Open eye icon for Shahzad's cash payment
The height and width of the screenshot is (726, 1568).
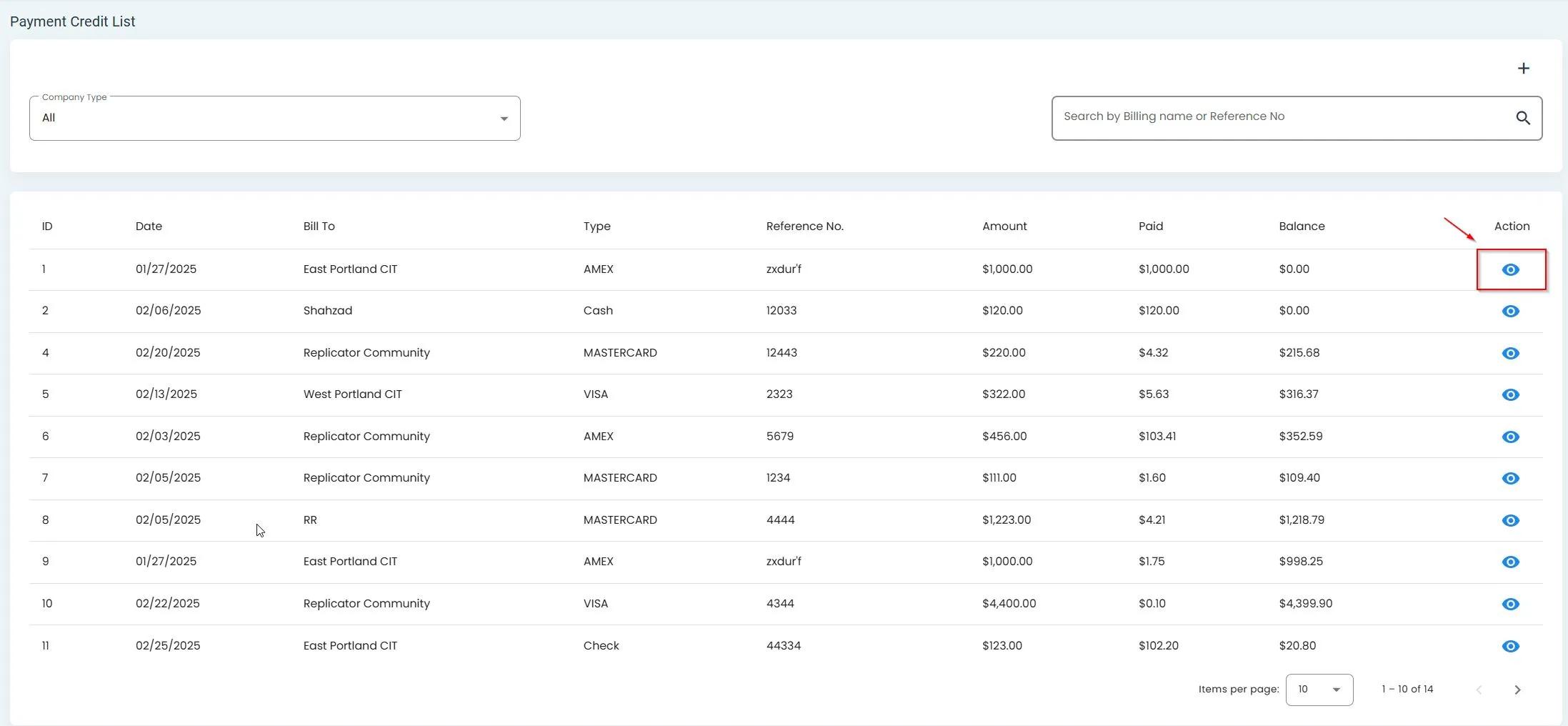click(1510, 311)
